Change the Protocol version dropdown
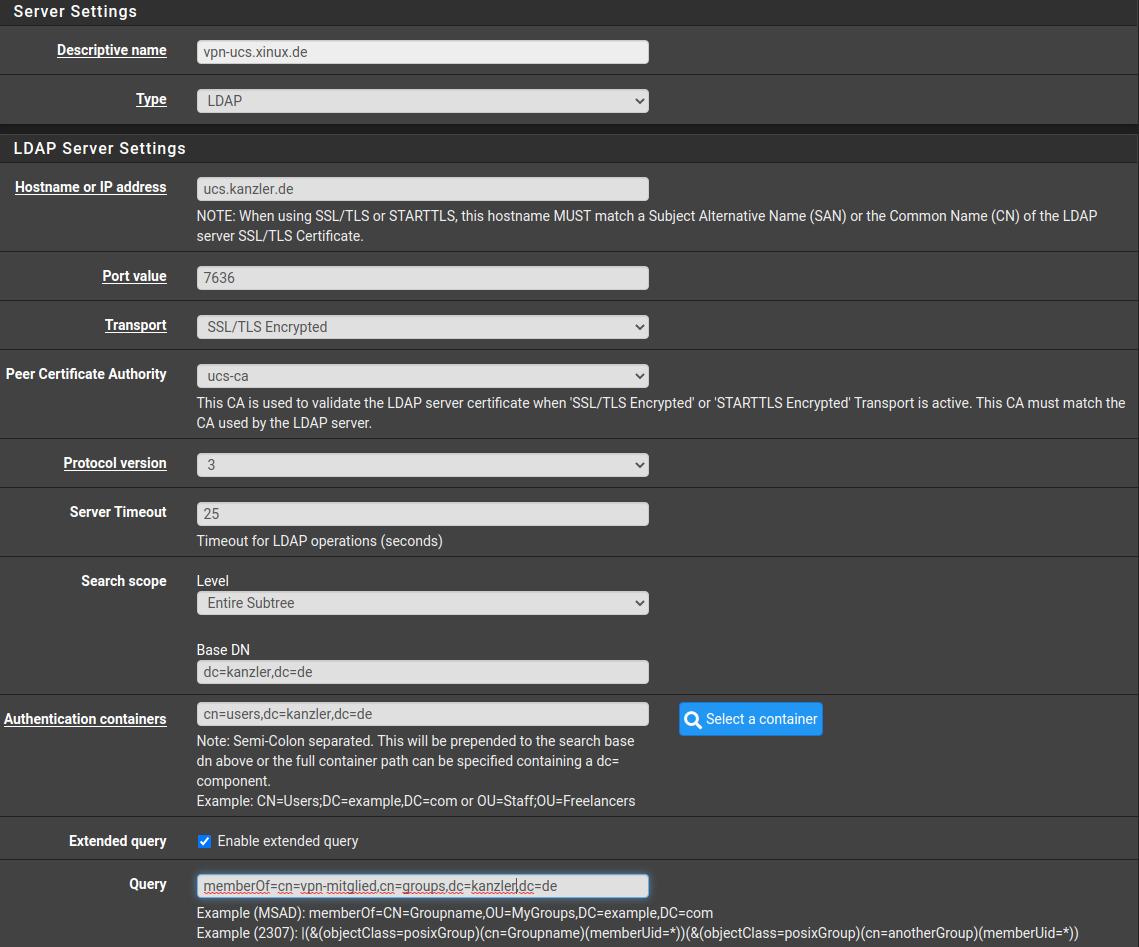Image resolution: width=1139 pixels, height=947 pixels. (x=422, y=465)
